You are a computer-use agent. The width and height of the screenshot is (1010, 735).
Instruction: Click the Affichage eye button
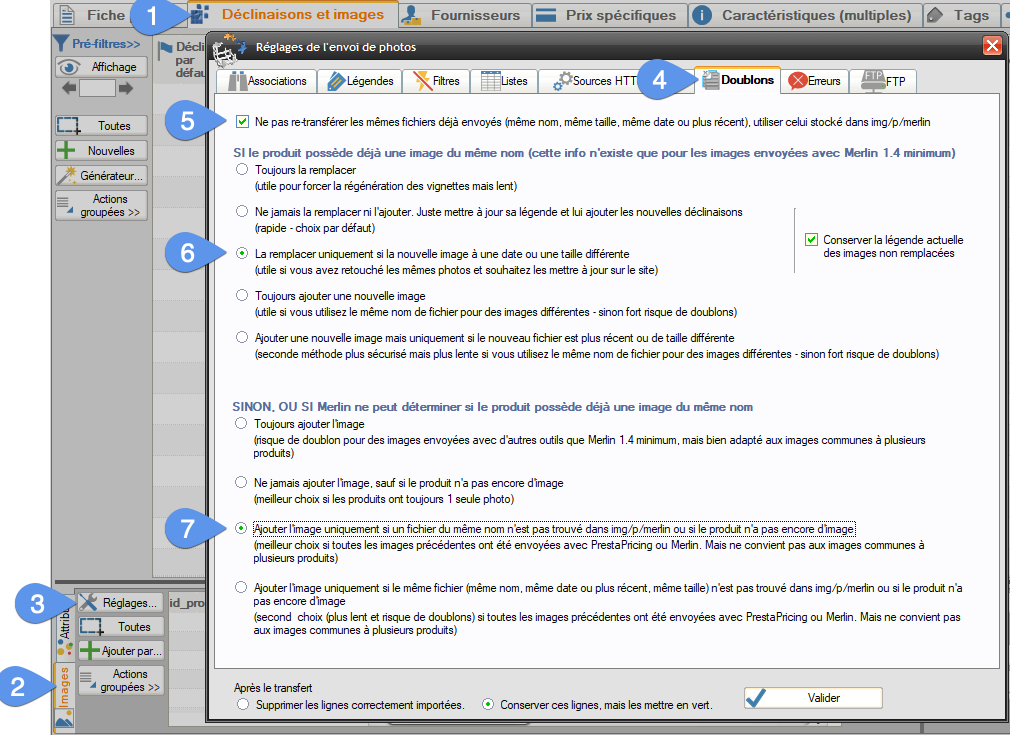(101, 67)
